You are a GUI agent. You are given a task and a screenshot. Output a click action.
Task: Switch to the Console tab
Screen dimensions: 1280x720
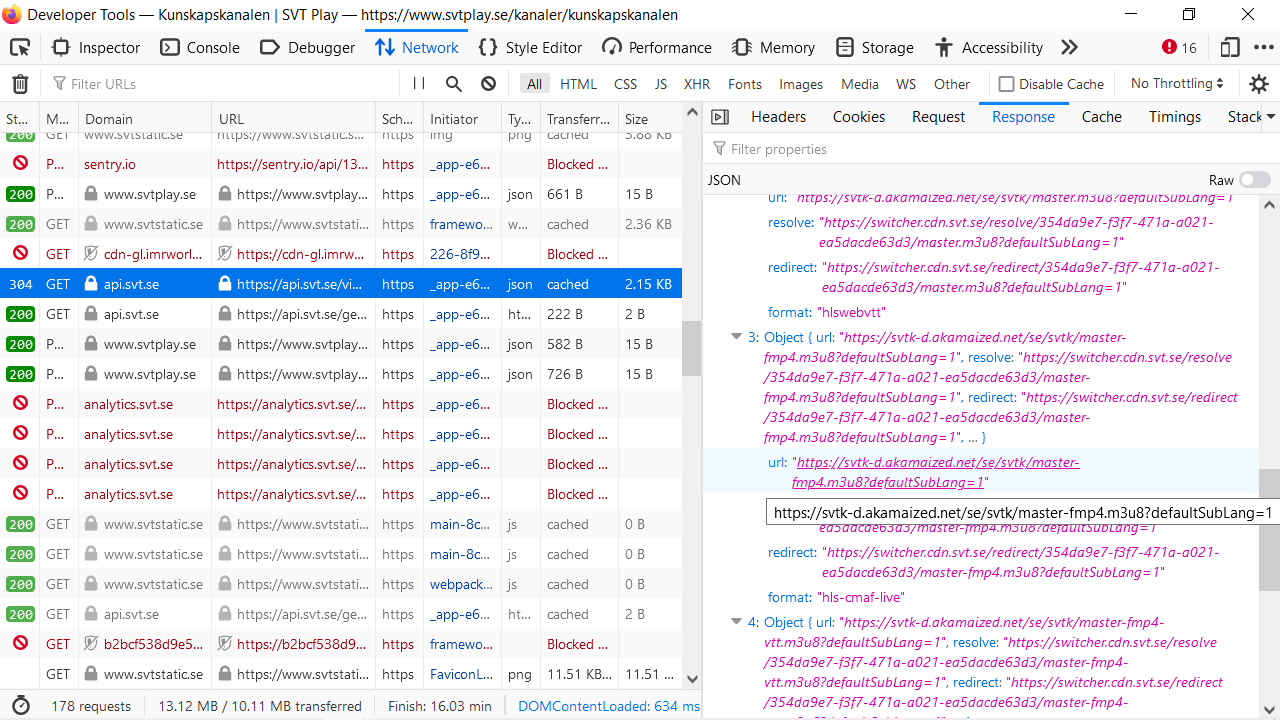[x=200, y=48]
